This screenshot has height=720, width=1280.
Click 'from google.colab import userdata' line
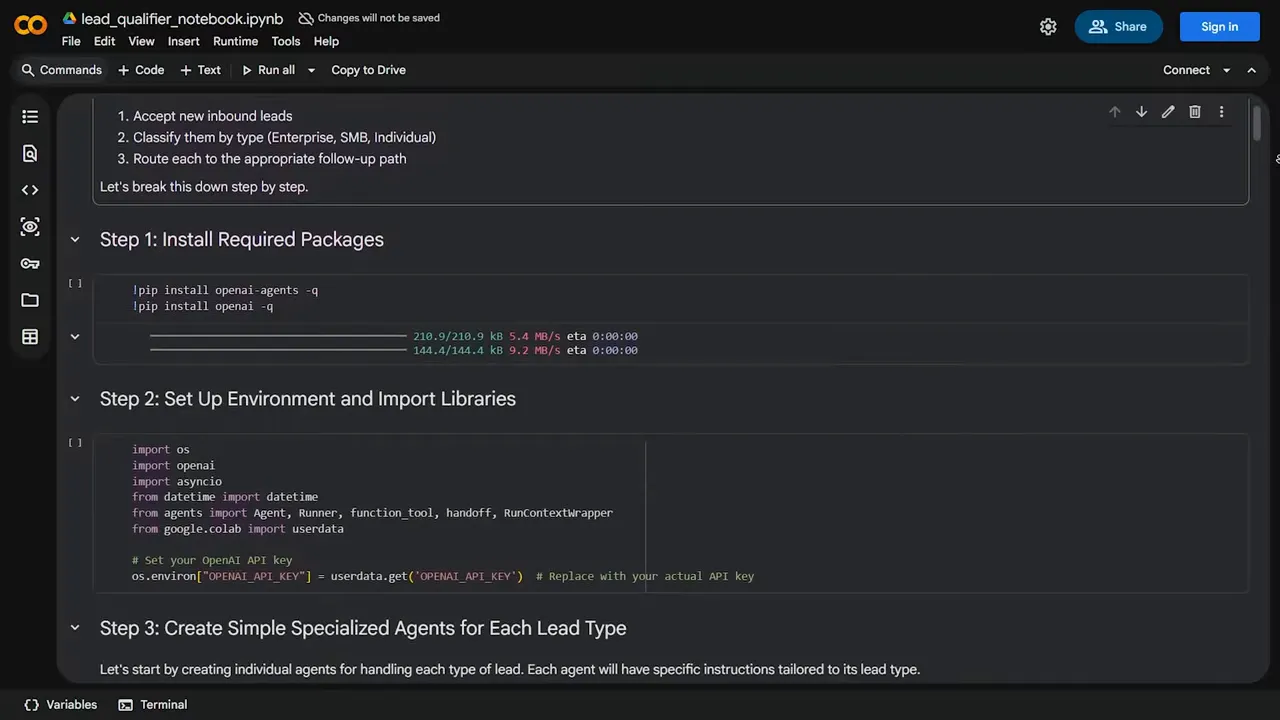[238, 528]
